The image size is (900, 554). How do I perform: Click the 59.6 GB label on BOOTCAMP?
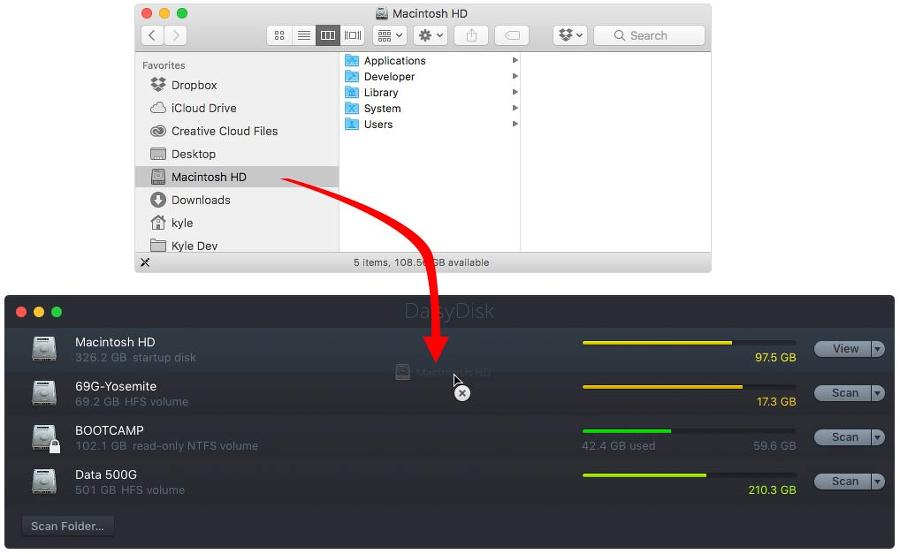coord(774,445)
